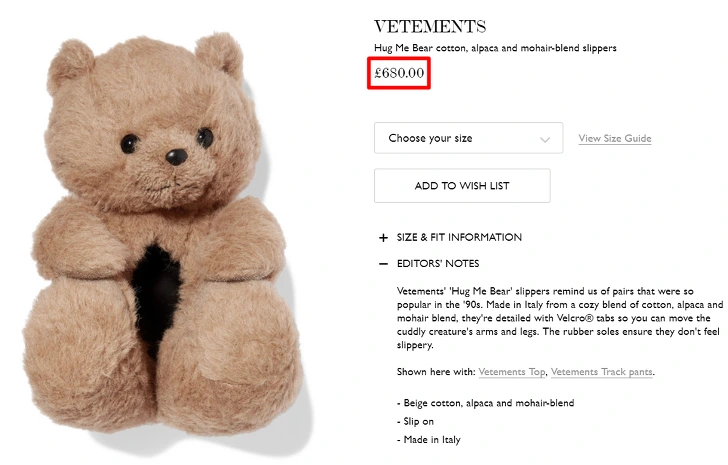Click the SIZE & FIT INFORMATION heading
Screen dimensions: 728x465
459,237
